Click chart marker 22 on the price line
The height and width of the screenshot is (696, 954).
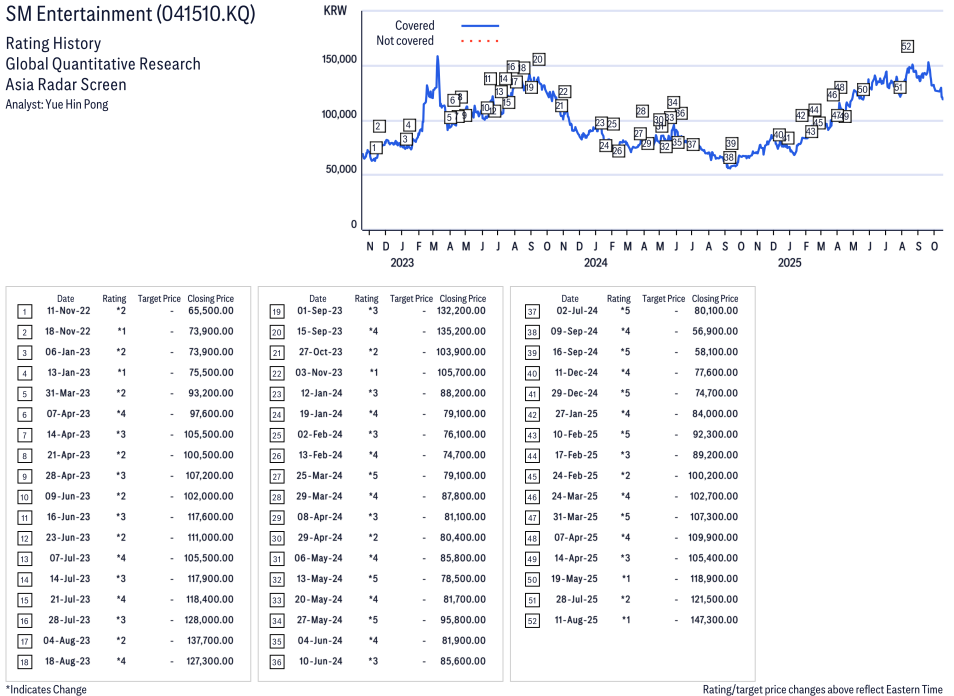point(564,92)
